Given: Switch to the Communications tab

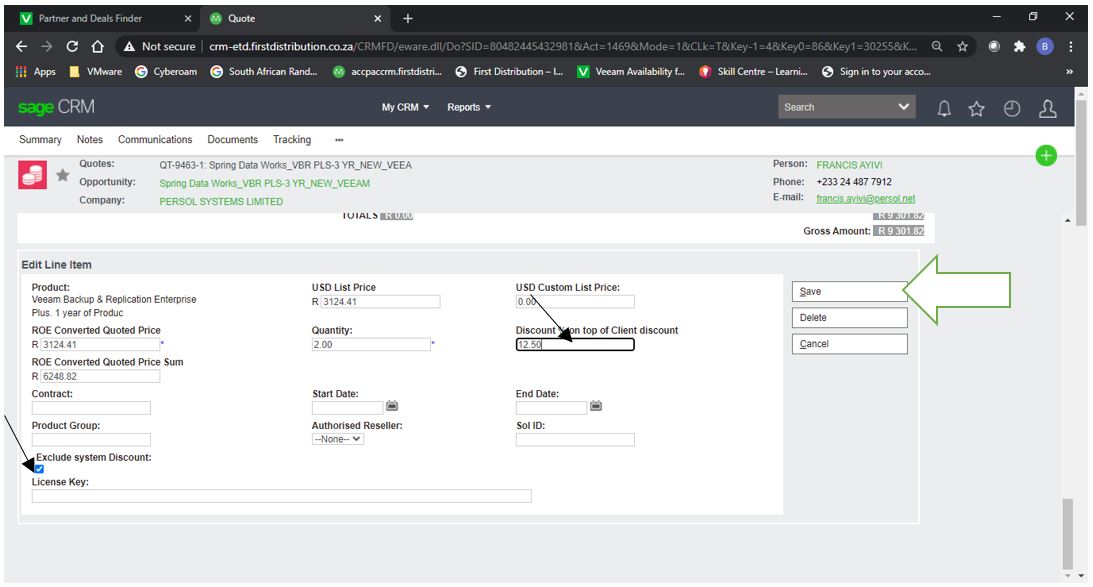Looking at the screenshot, I should coord(155,140).
